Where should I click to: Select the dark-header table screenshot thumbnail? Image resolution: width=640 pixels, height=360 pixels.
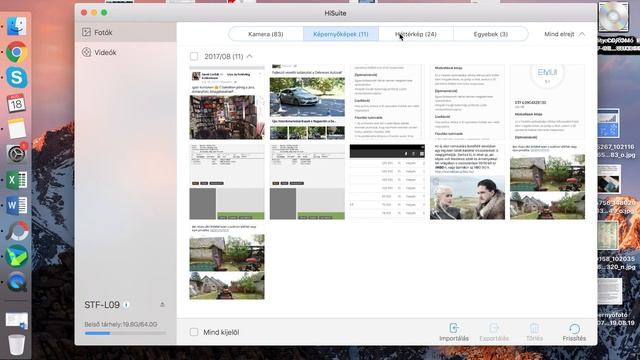click(387, 182)
